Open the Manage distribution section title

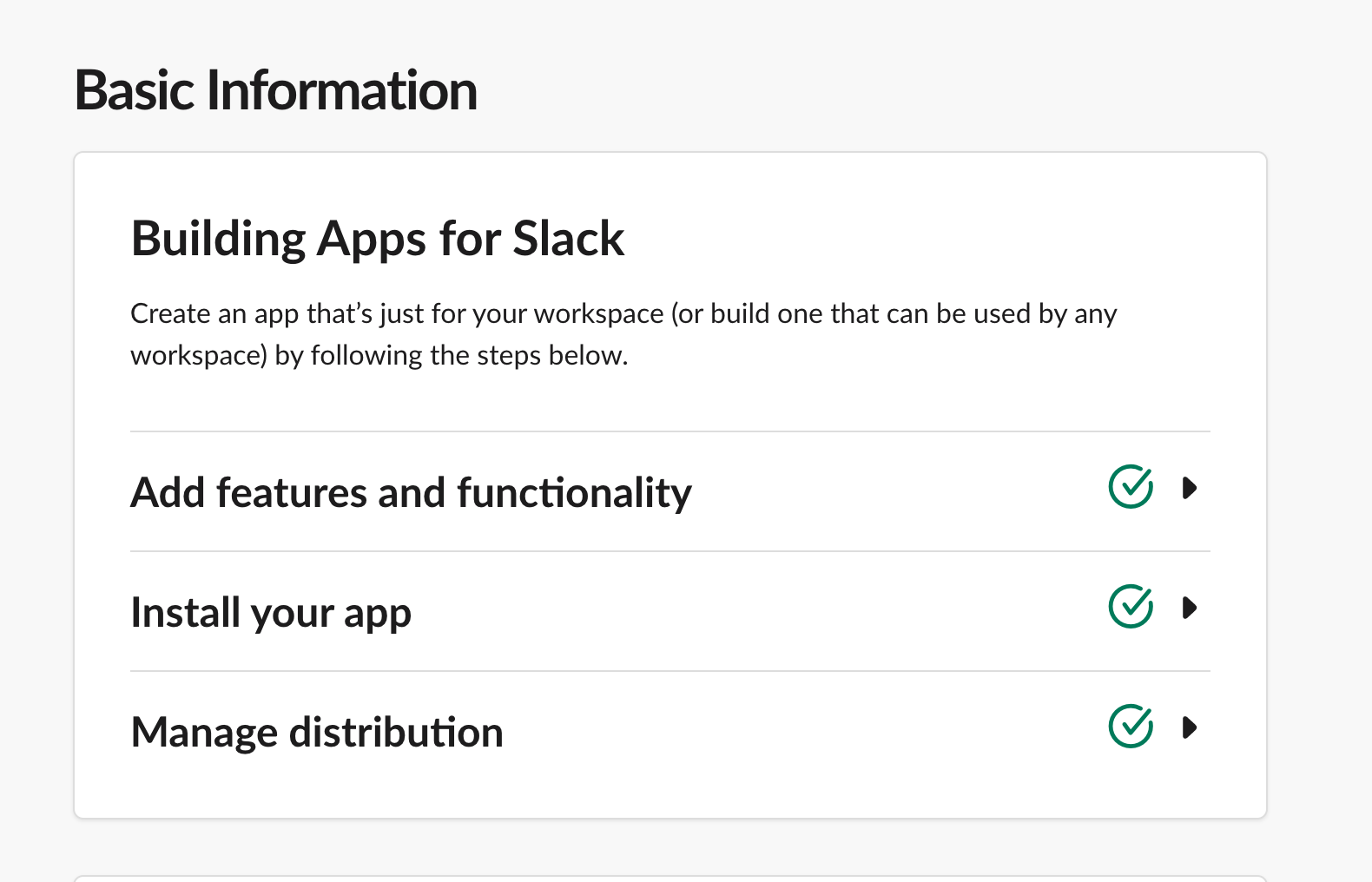click(x=317, y=732)
